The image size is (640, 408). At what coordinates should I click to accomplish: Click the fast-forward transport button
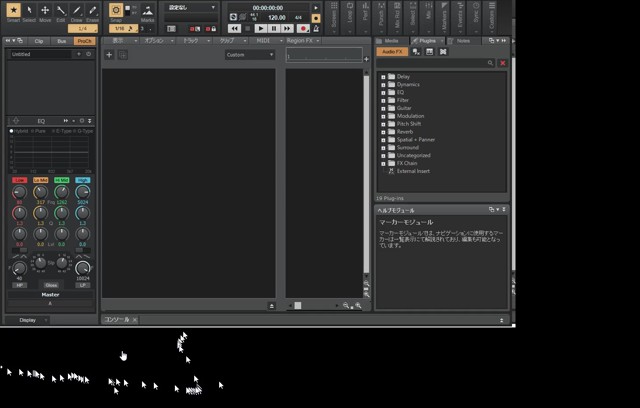(287, 29)
